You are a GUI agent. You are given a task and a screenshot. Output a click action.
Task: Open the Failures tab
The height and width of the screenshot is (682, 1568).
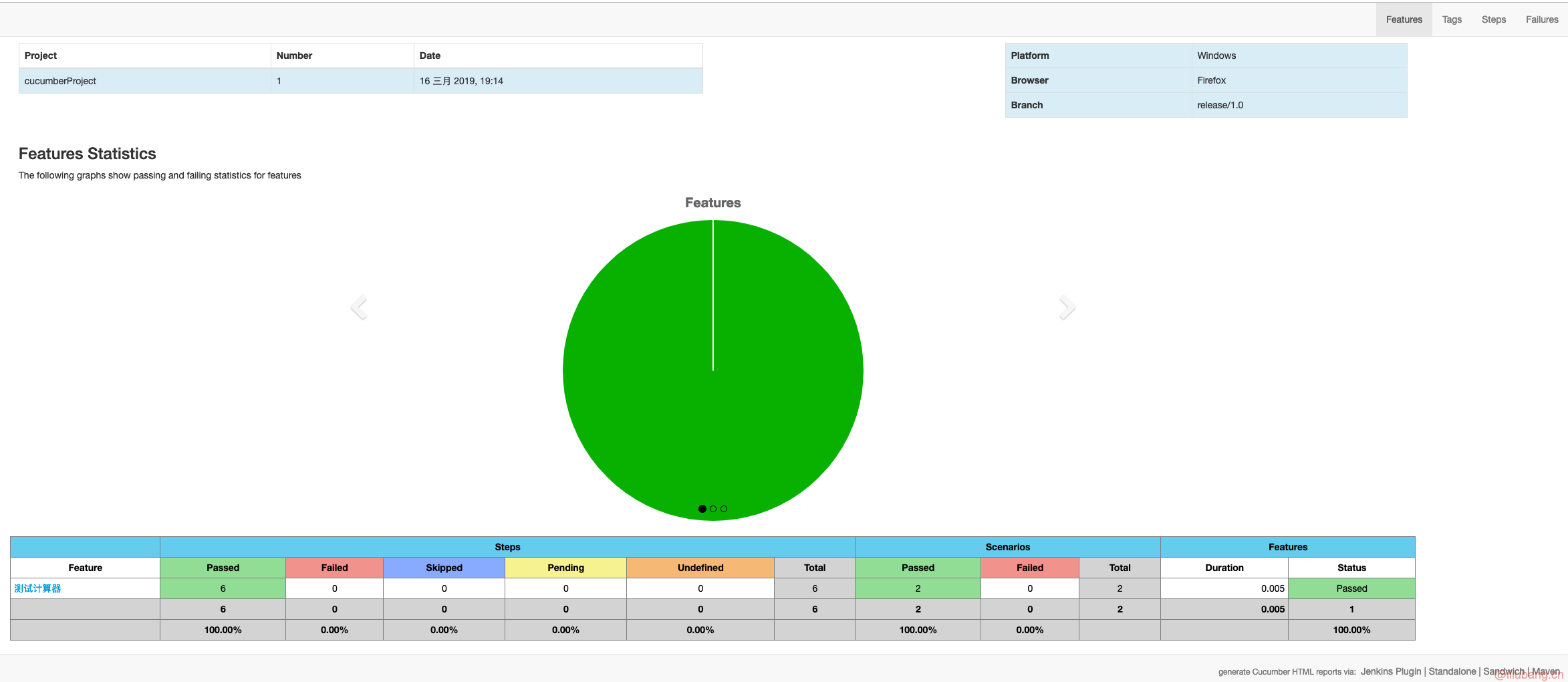point(1541,19)
